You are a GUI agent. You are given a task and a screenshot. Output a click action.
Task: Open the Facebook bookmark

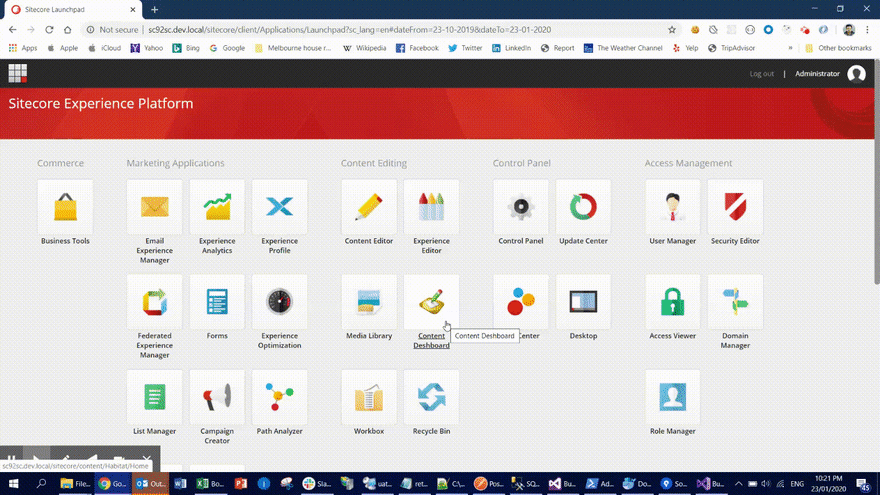417,48
